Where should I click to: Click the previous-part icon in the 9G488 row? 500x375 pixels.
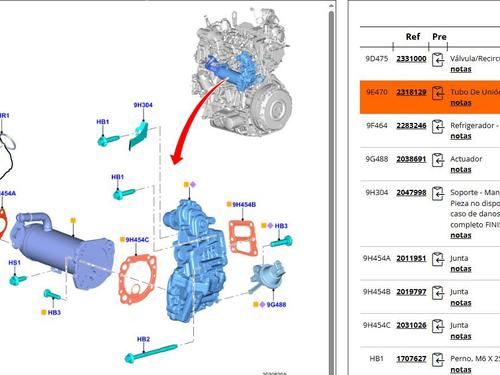pyautogui.click(x=438, y=160)
